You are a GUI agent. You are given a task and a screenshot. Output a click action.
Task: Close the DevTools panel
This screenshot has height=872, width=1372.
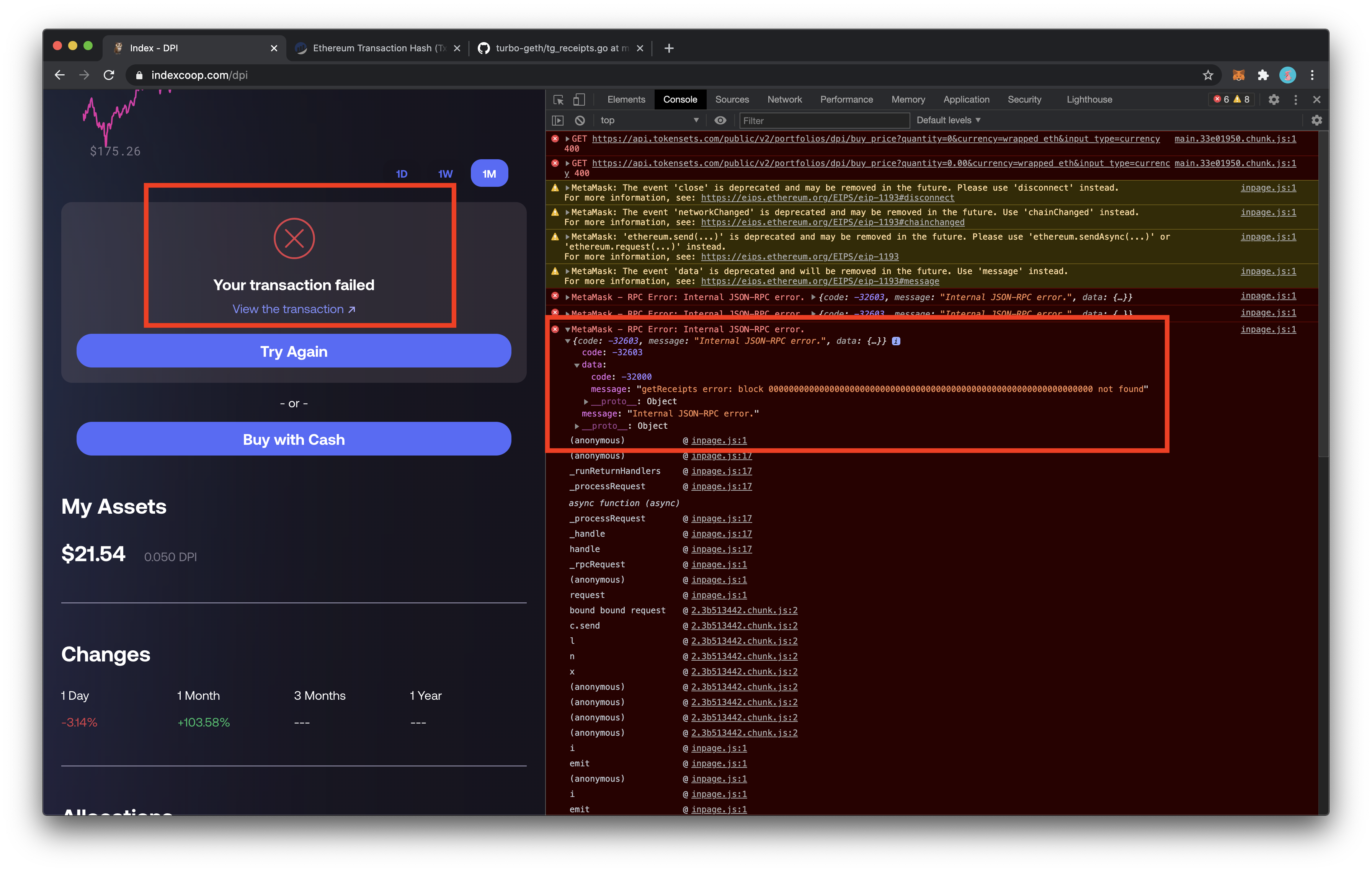1316,100
